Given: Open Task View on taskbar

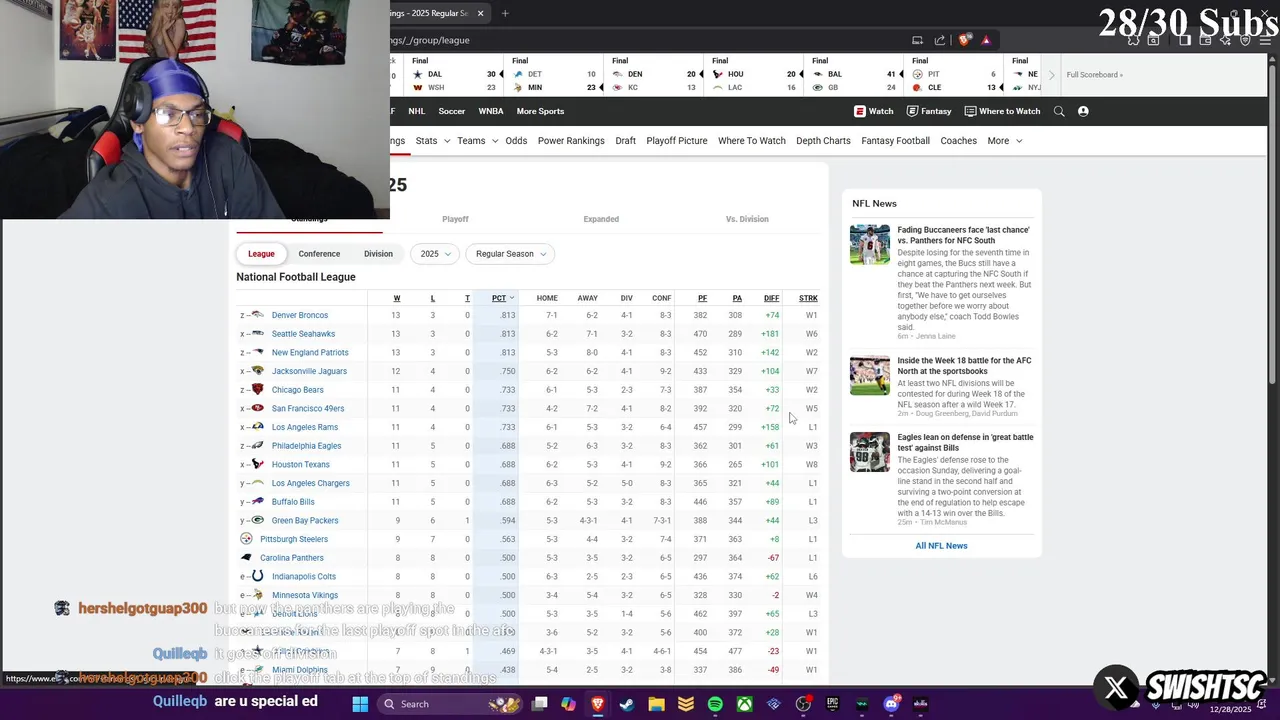Looking at the screenshot, I should point(540,704).
